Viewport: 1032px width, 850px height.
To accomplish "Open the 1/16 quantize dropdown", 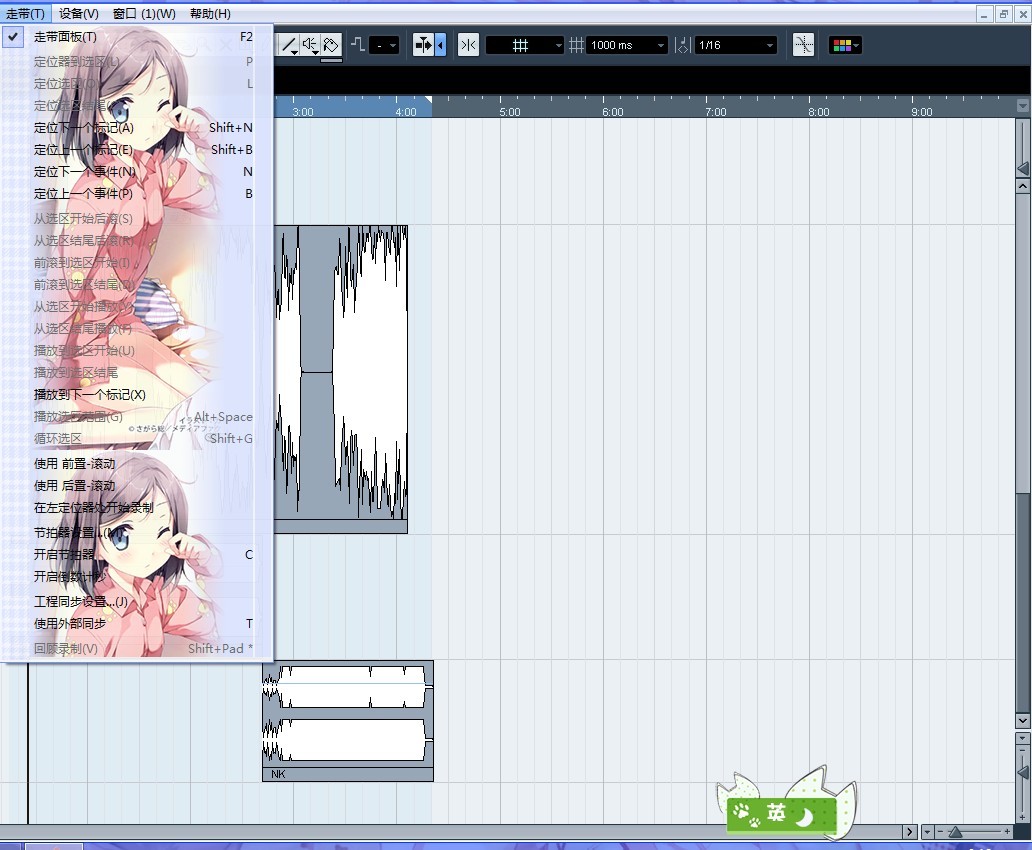I will pos(735,45).
